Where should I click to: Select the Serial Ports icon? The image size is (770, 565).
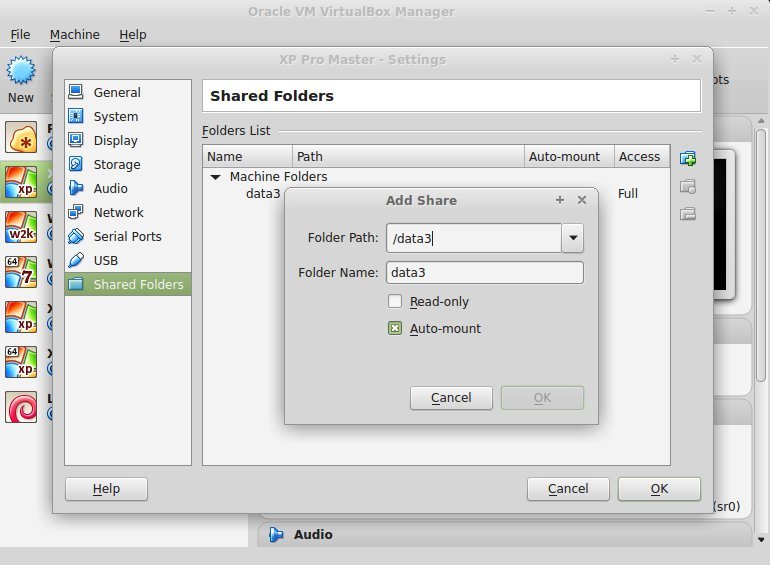[x=76, y=236]
